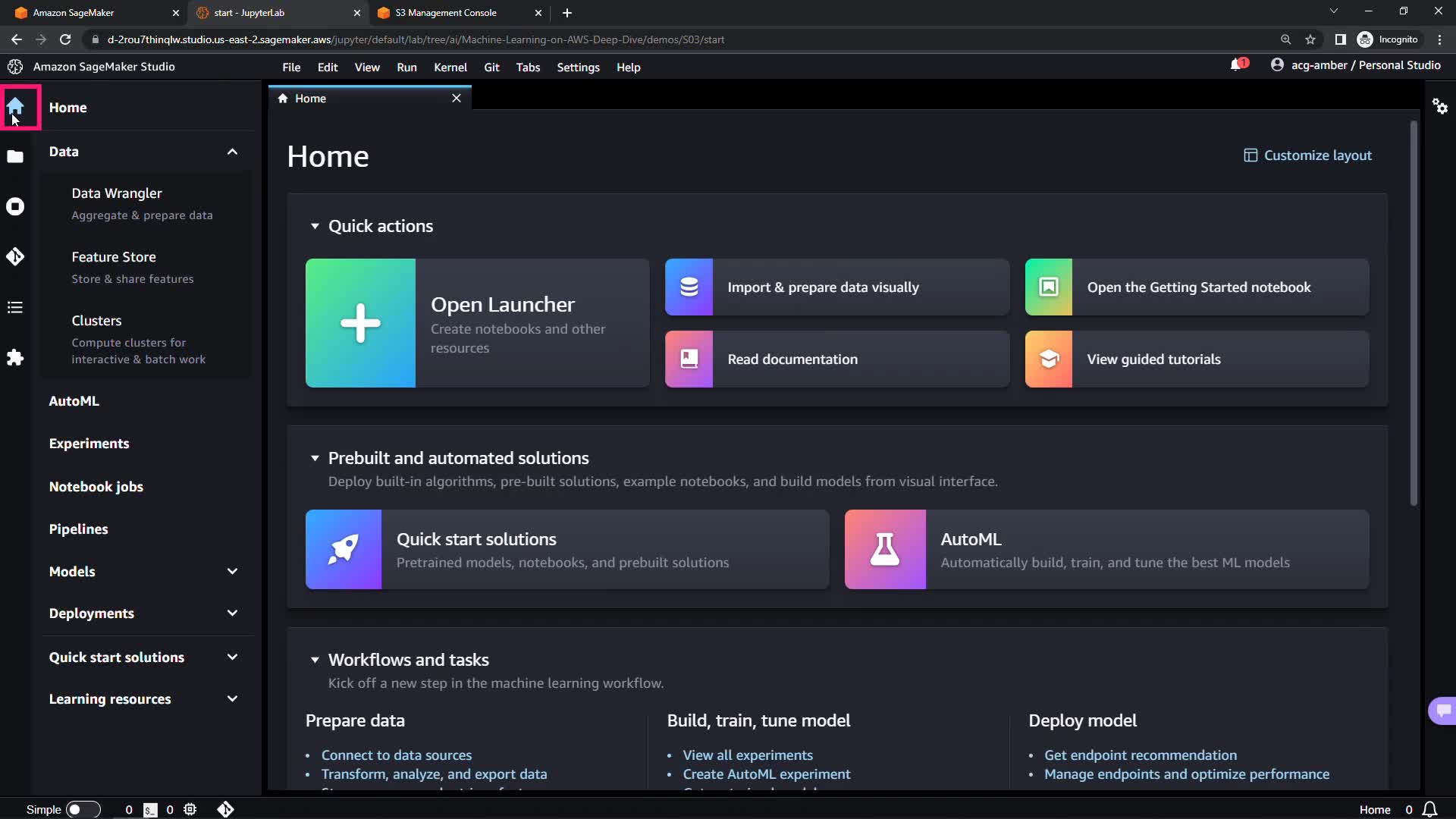Open property inspector gears icon
This screenshot has height=819, width=1456.
coord(1439,106)
